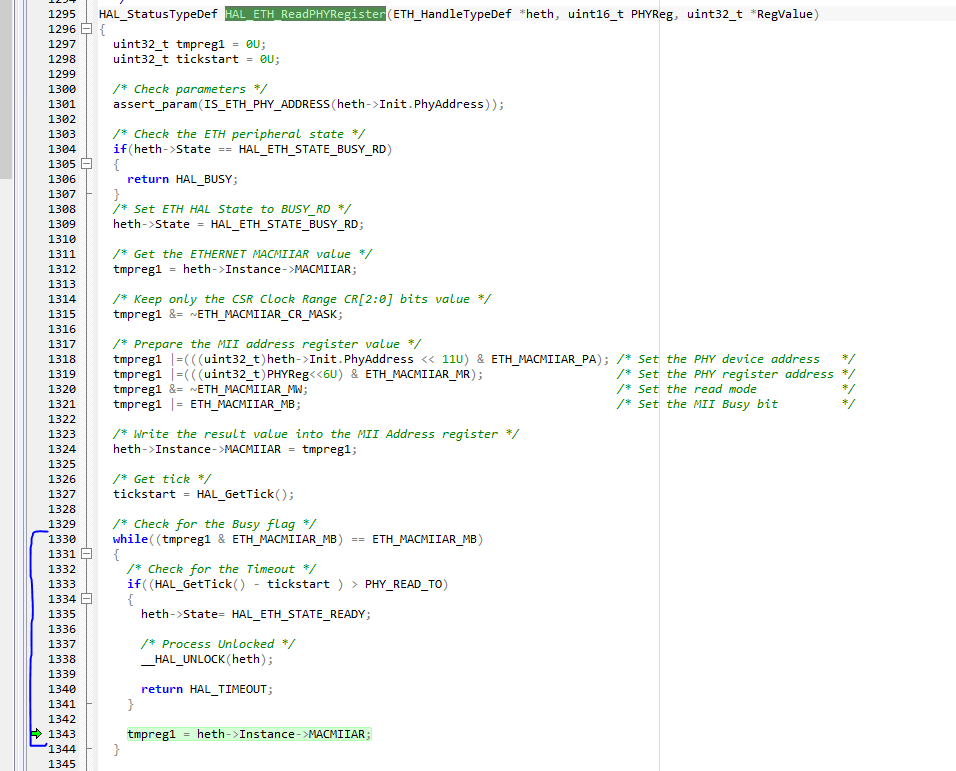Screen dimensions: 956x771
Task: Click 'Set the PHY register address' comment
Action: pos(735,374)
